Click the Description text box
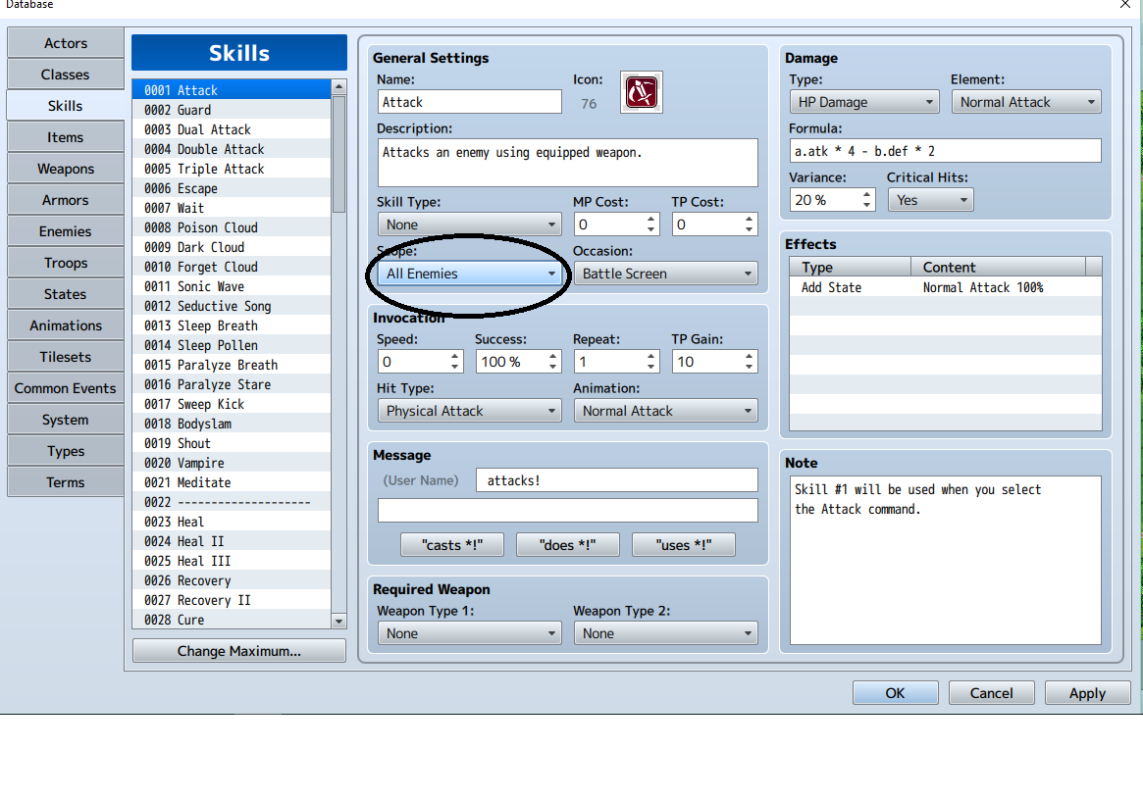Viewport: 1143px width, 800px height. point(568,163)
